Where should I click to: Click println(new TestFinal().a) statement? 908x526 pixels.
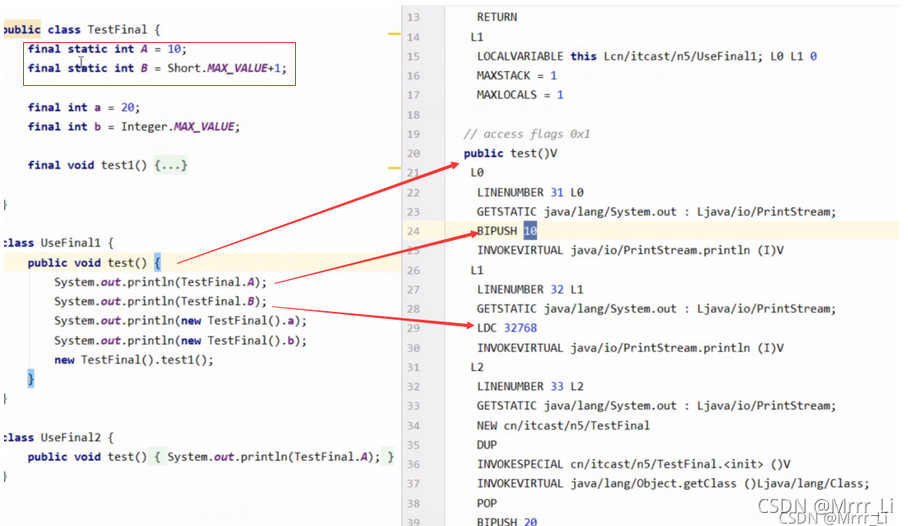point(181,321)
